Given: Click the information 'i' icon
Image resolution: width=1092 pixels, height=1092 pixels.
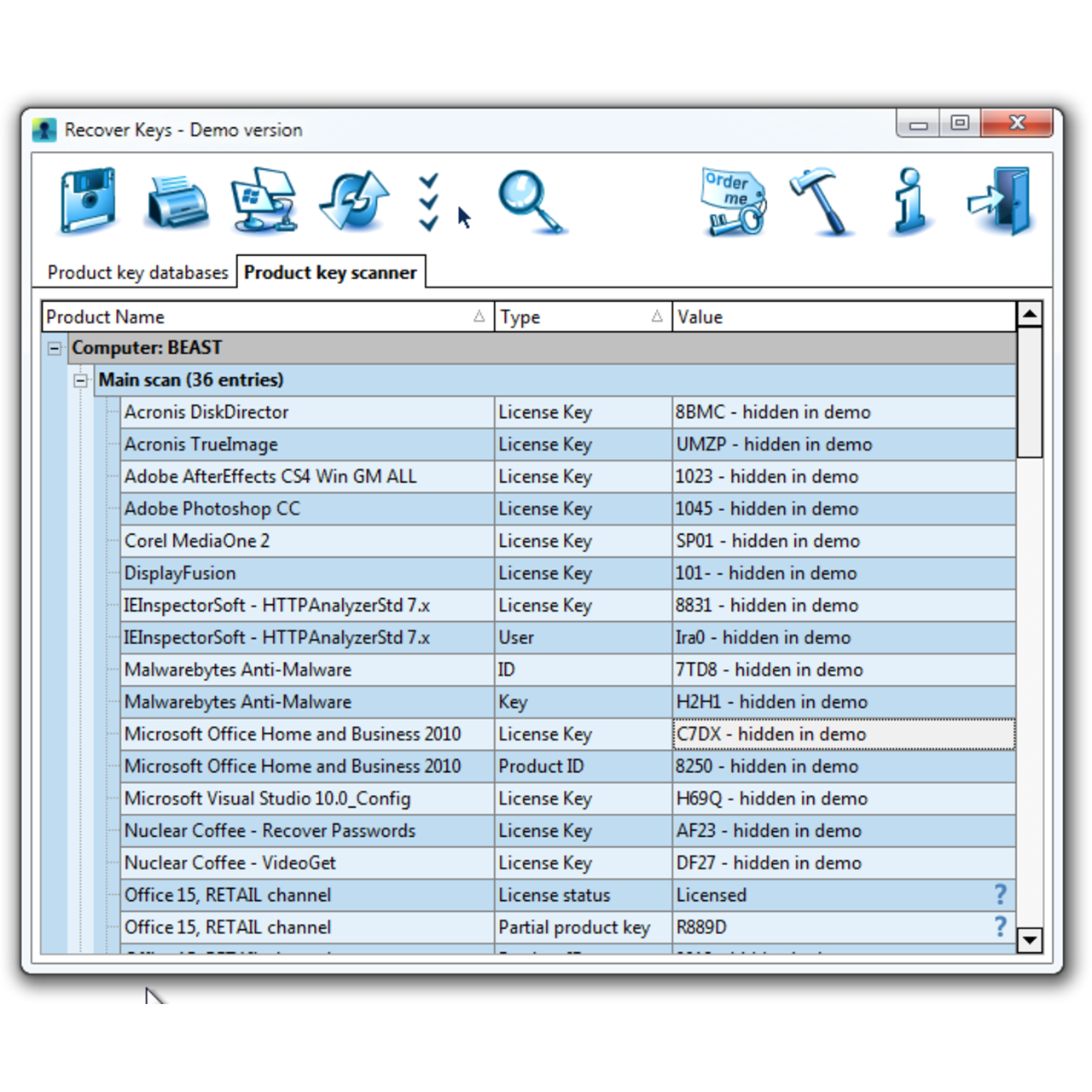Looking at the screenshot, I should (909, 202).
